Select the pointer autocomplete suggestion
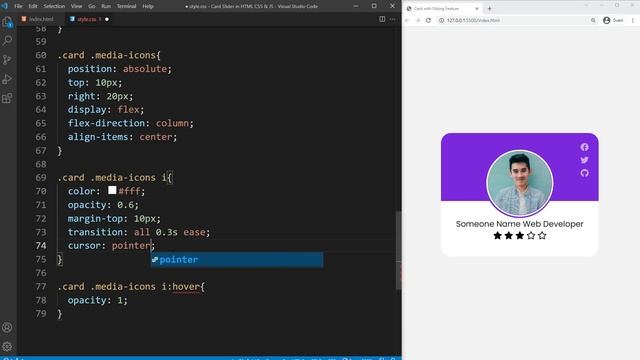Image resolution: width=640 pixels, height=360 pixels. click(237, 260)
